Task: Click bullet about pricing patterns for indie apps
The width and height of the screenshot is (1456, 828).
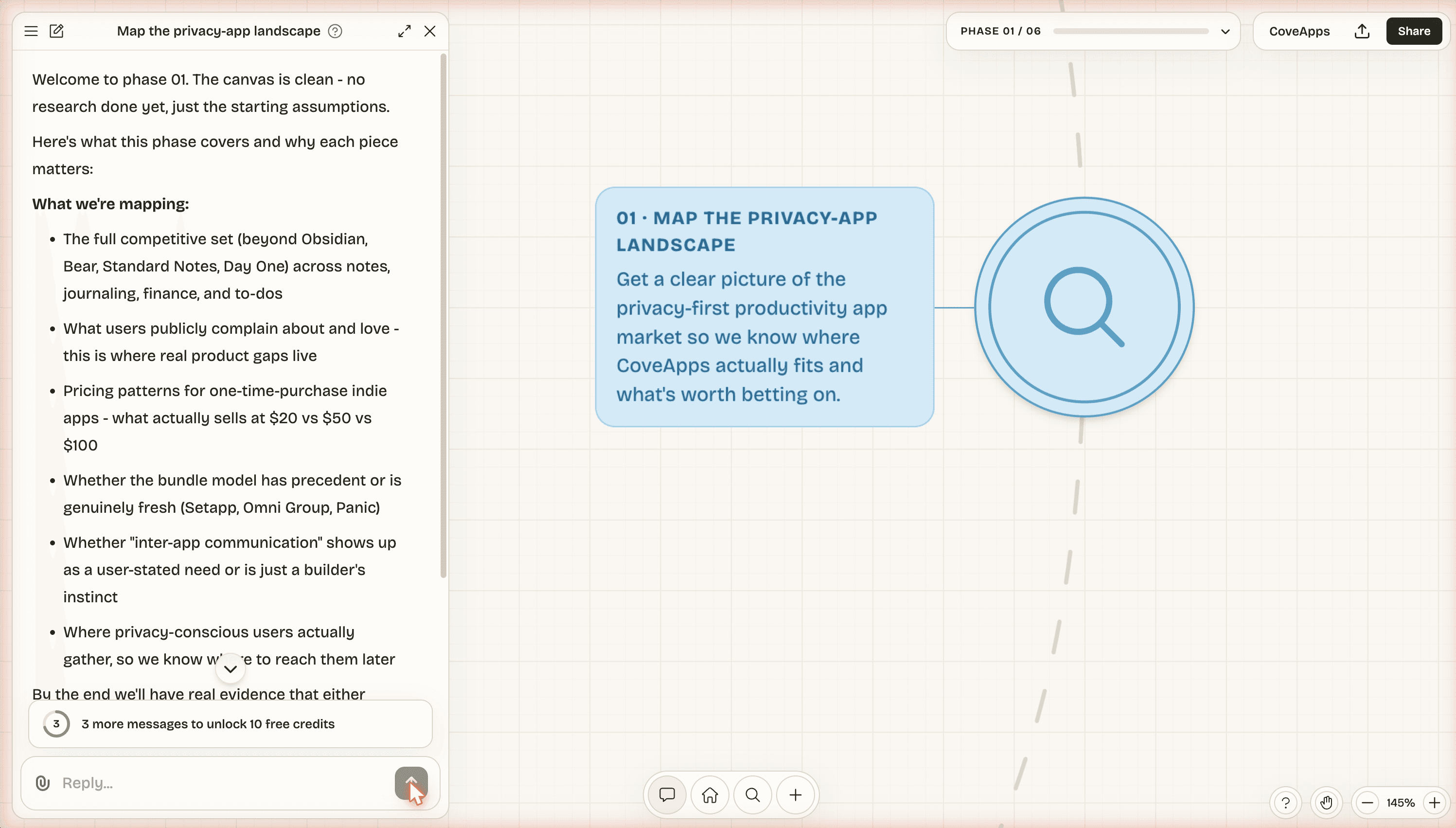Action: [225, 418]
